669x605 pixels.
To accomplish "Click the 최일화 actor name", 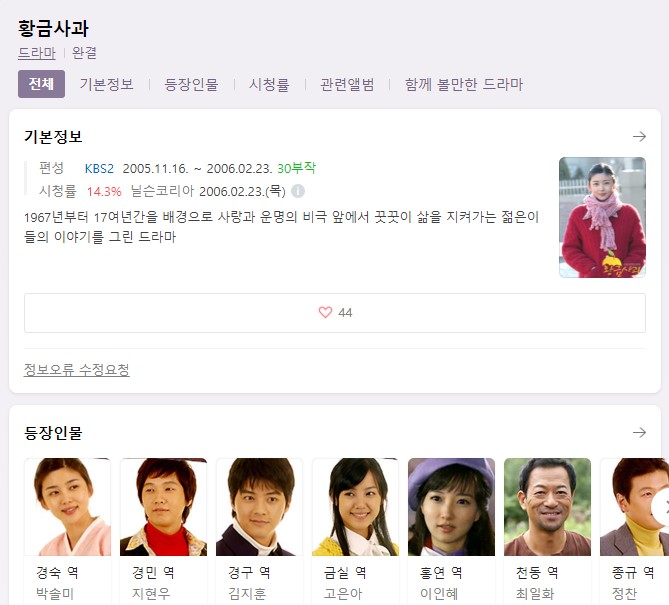I will [x=535, y=593].
